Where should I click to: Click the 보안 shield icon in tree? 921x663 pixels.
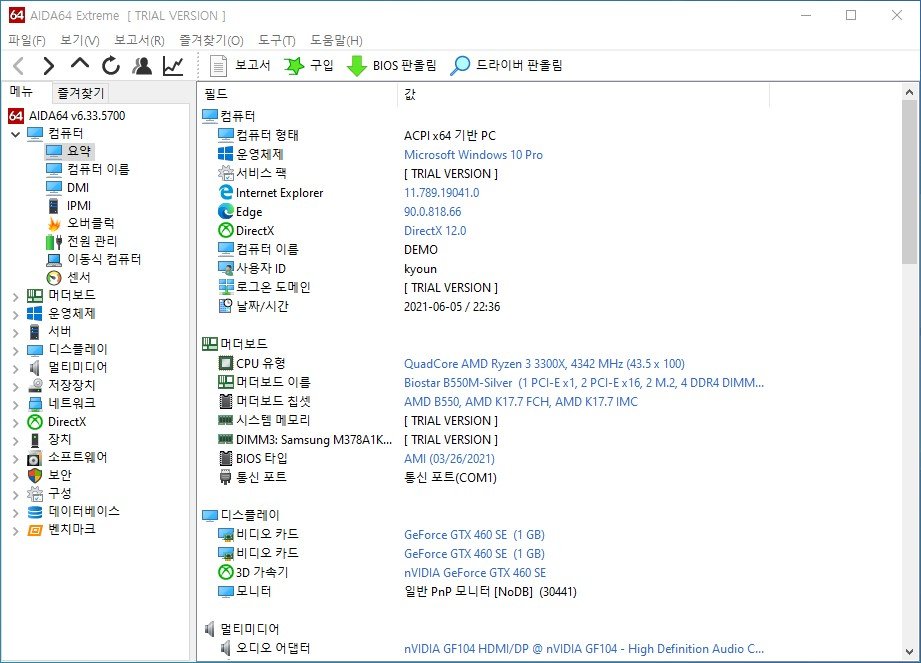point(35,475)
